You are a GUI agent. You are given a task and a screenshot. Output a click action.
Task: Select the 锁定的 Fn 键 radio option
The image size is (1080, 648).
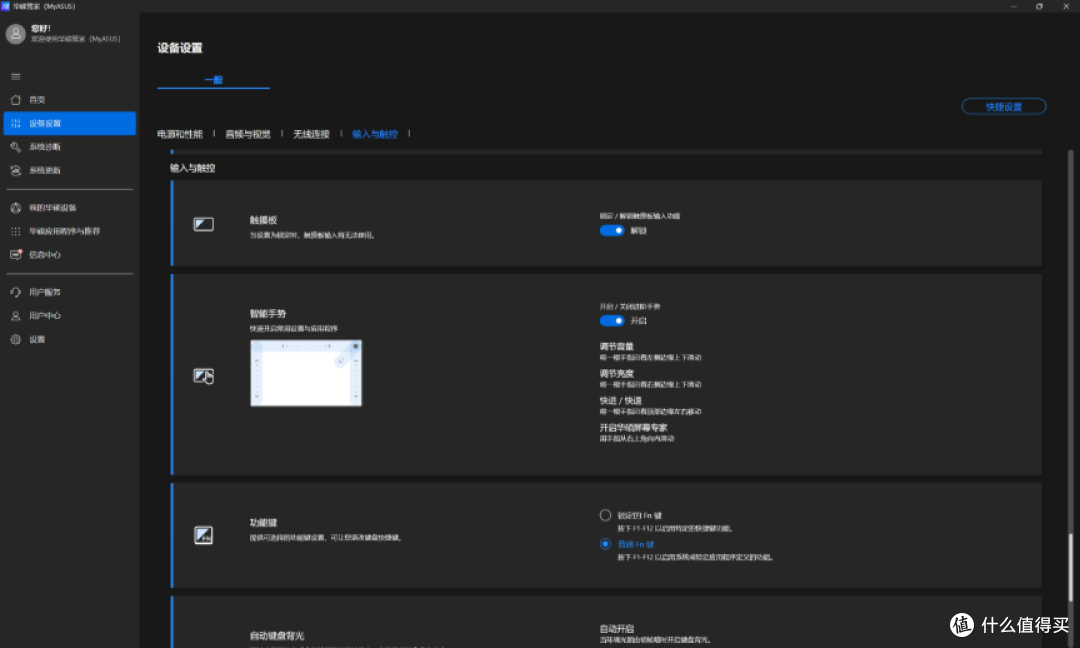605,515
